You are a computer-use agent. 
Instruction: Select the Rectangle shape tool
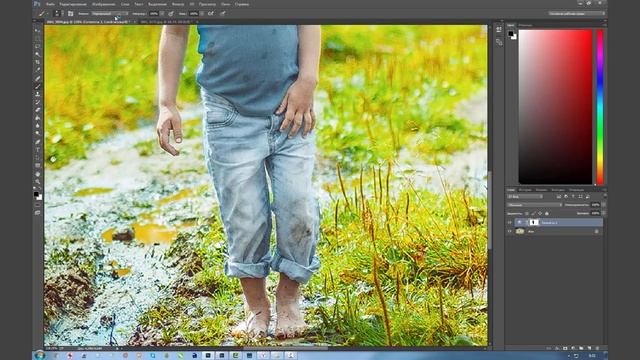point(38,165)
